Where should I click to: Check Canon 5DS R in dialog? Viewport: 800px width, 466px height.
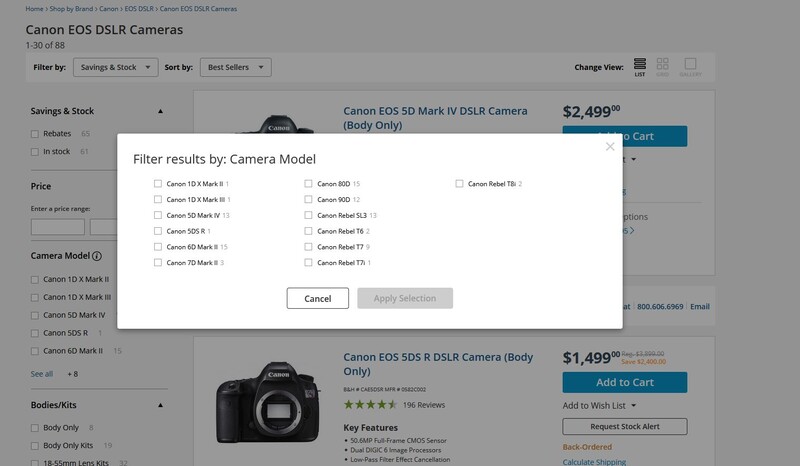[158, 231]
